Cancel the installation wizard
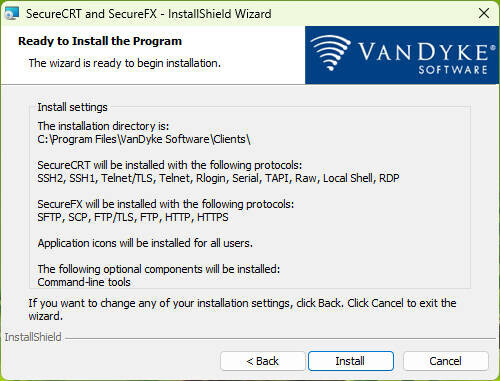500x381 pixels. (446, 361)
